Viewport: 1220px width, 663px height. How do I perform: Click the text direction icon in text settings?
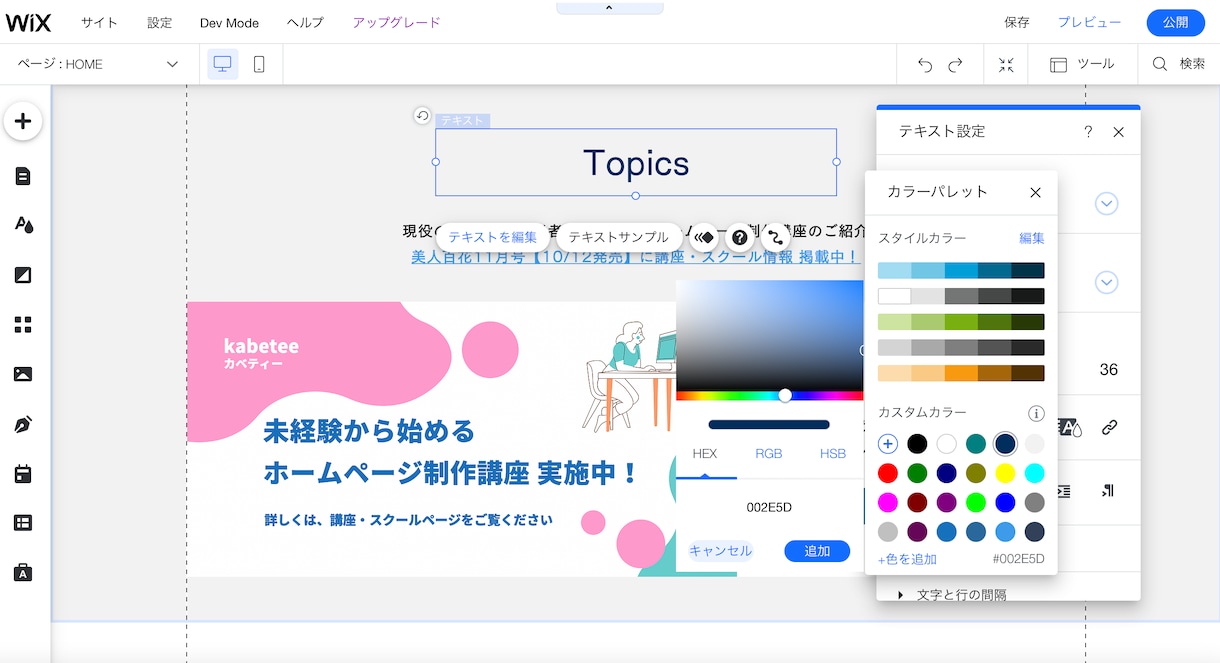click(x=1108, y=491)
